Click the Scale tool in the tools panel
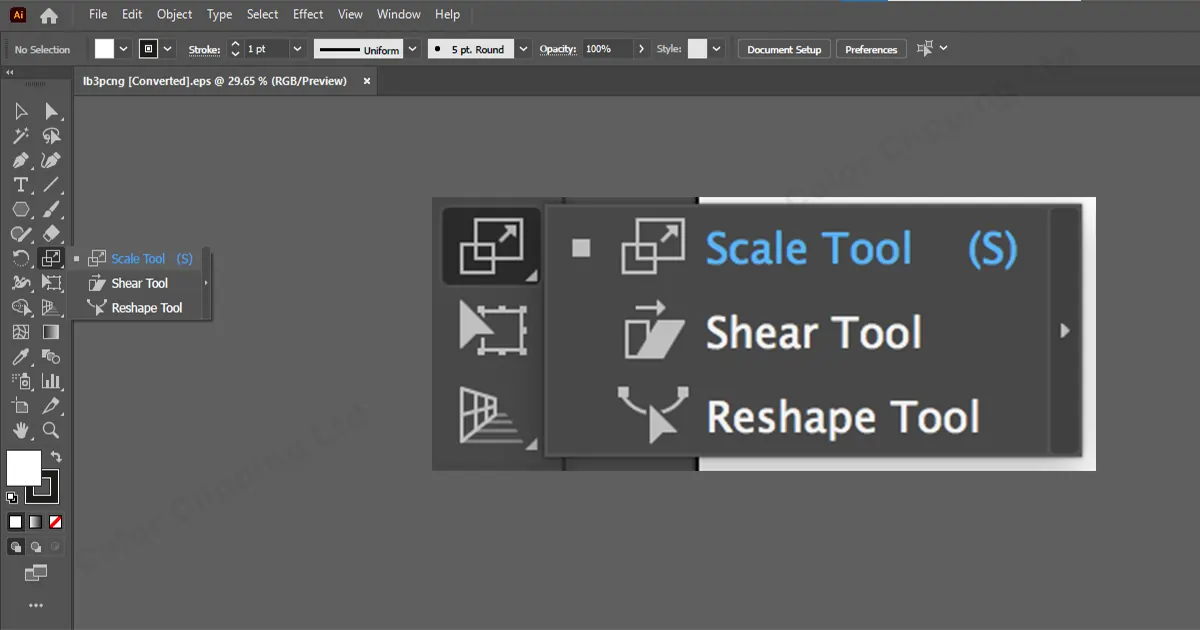 (x=51, y=258)
